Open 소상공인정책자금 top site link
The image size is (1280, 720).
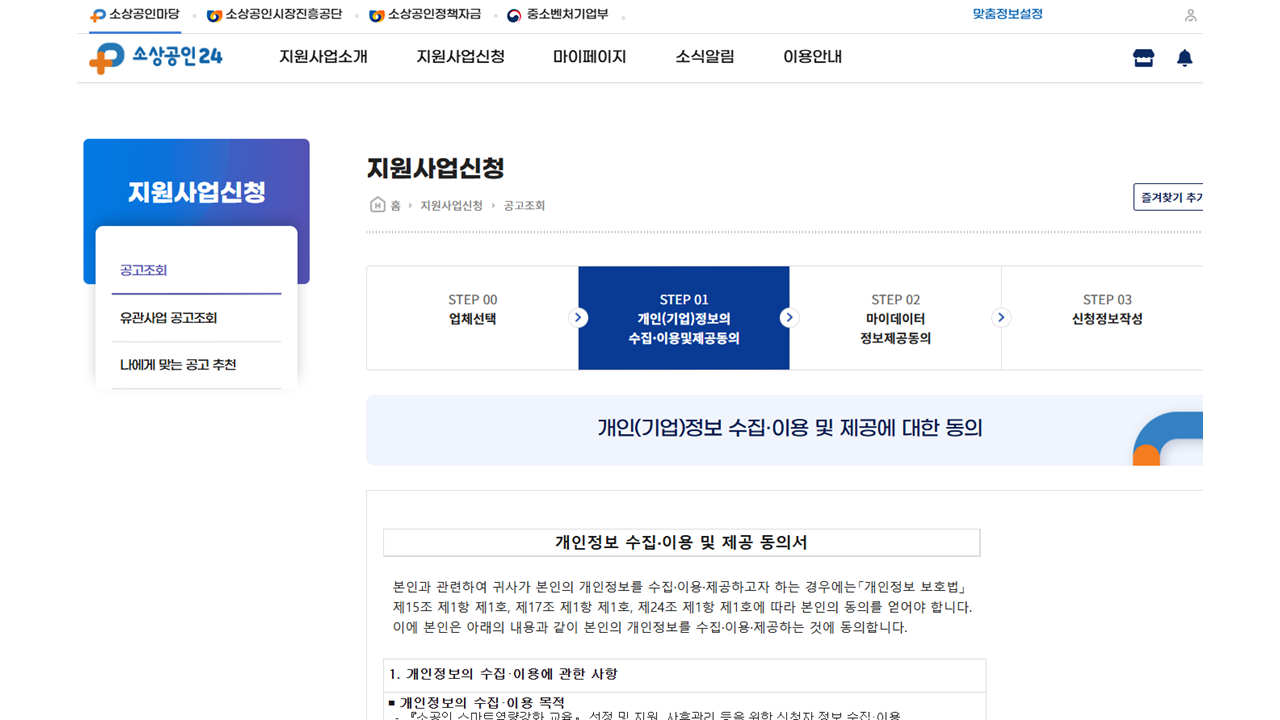pos(425,15)
